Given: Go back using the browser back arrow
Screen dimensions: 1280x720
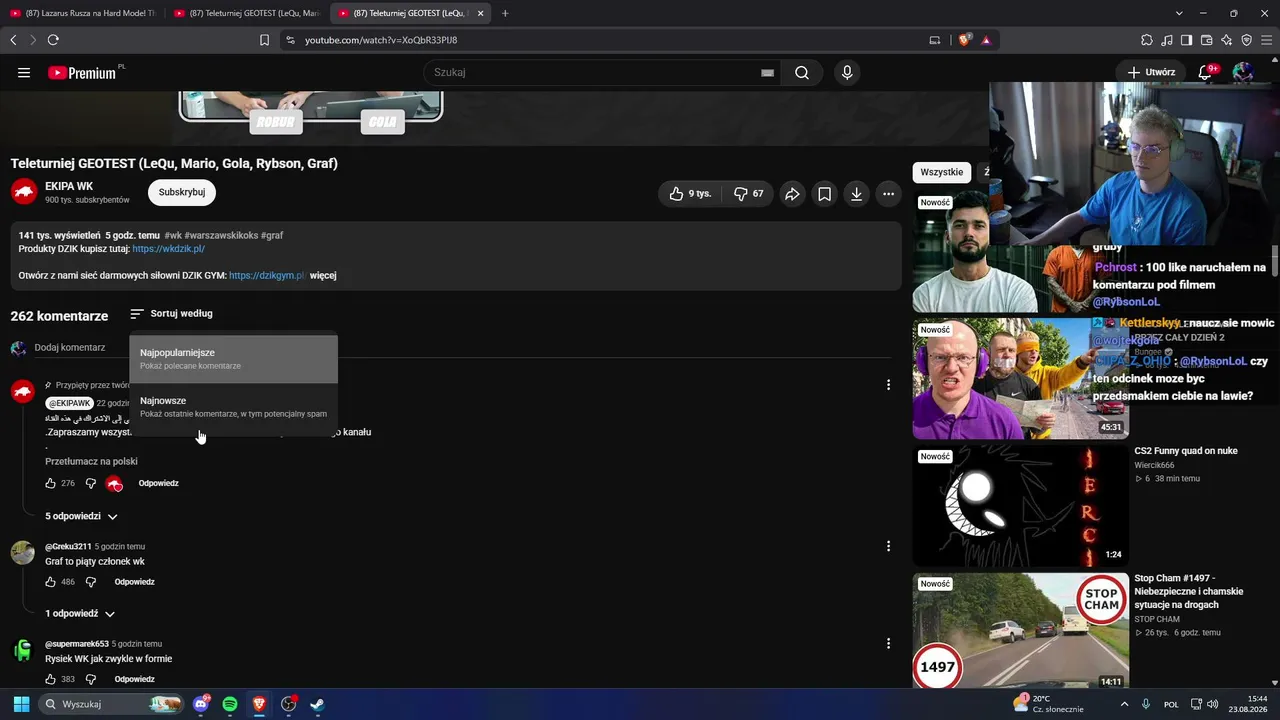Looking at the screenshot, I should click(x=13, y=40).
